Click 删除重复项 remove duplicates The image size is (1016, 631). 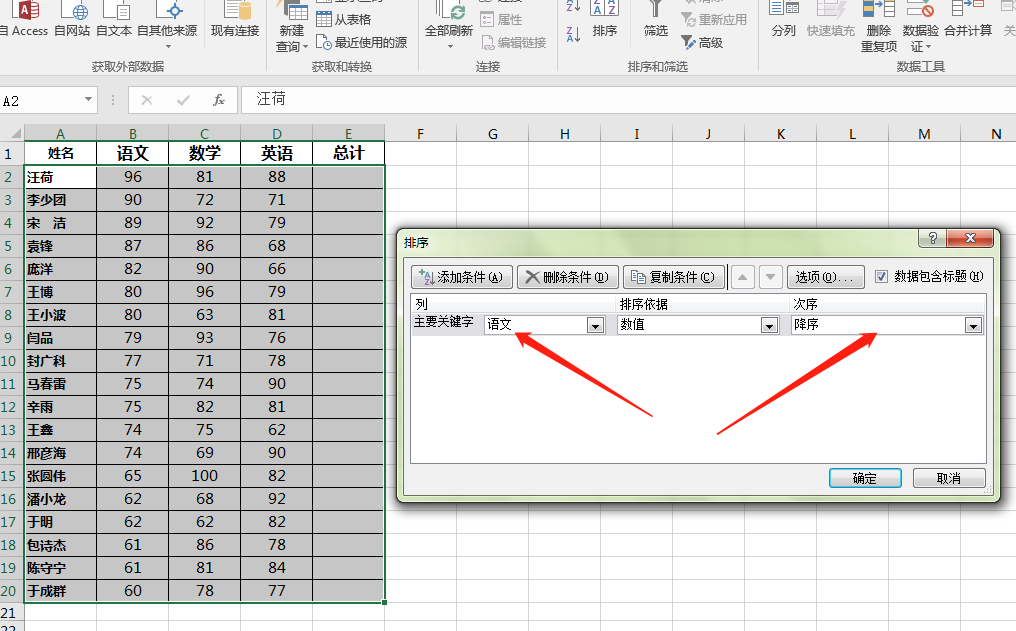coord(879,27)
